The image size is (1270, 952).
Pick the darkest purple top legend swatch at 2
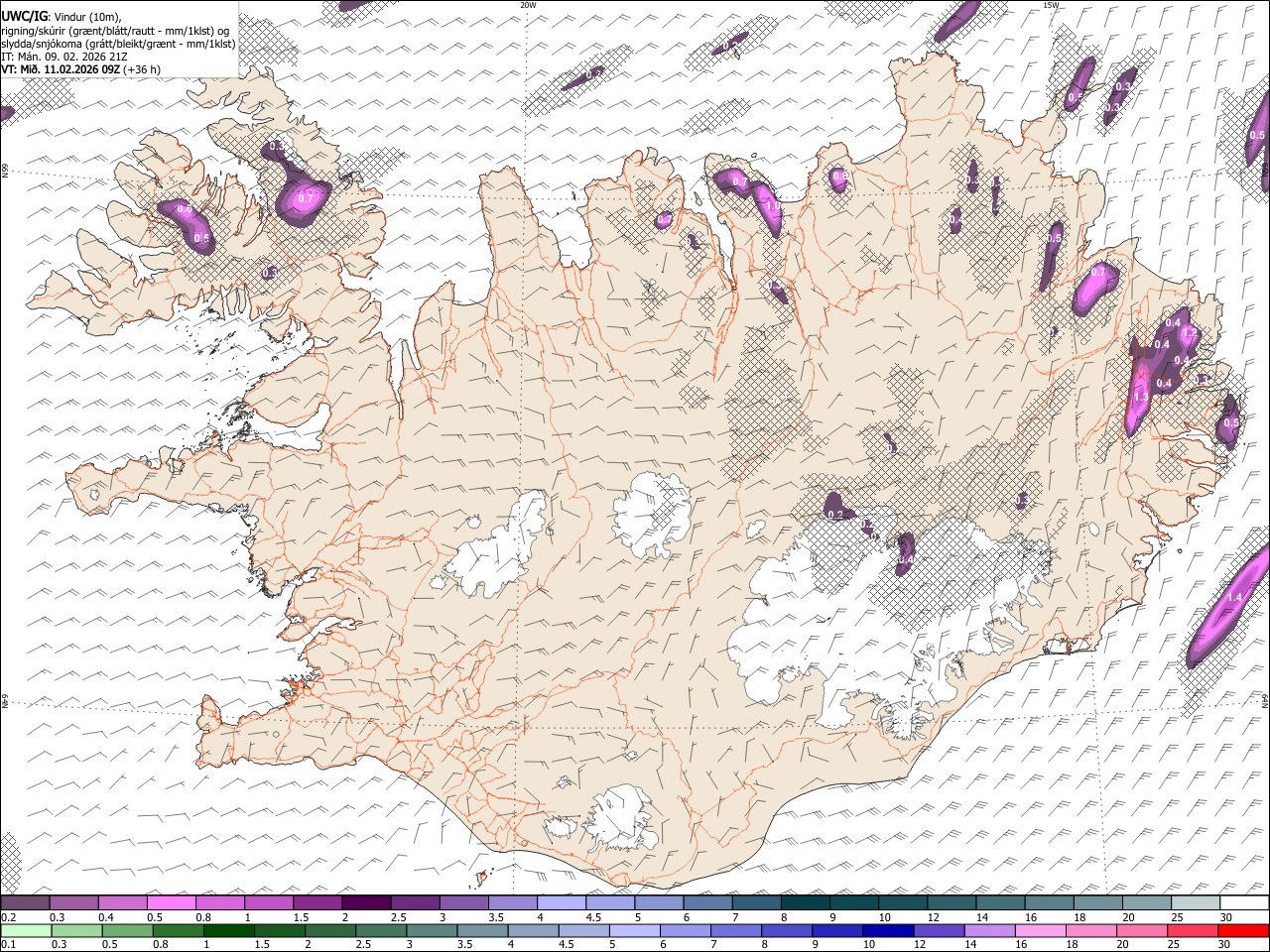[365, 902]
